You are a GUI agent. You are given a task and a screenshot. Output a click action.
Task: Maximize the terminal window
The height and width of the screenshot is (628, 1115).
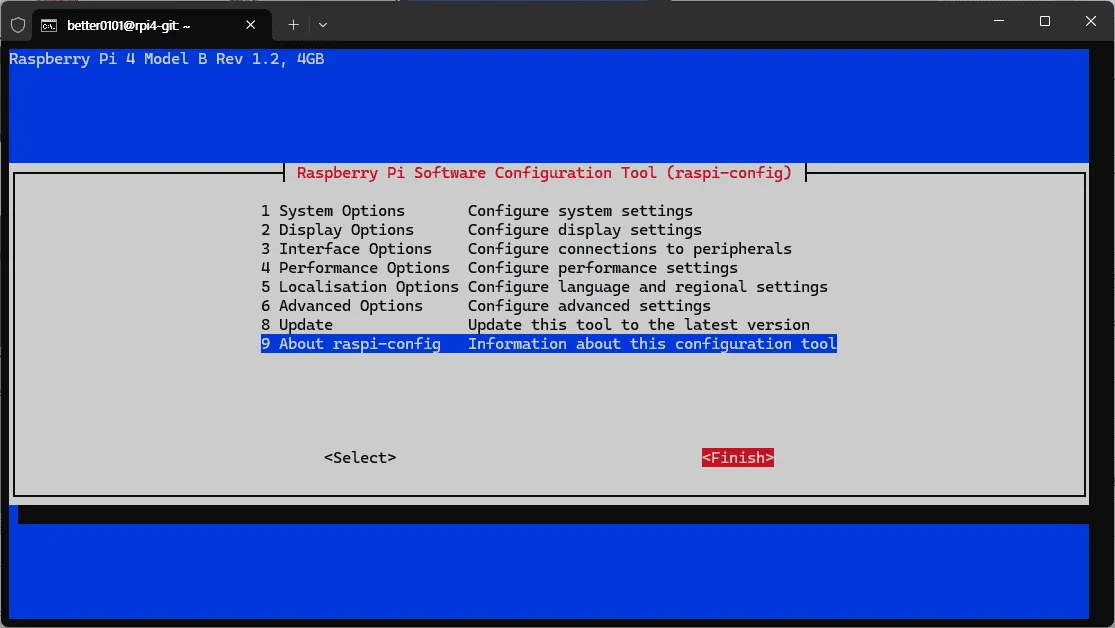(1045, 21)
